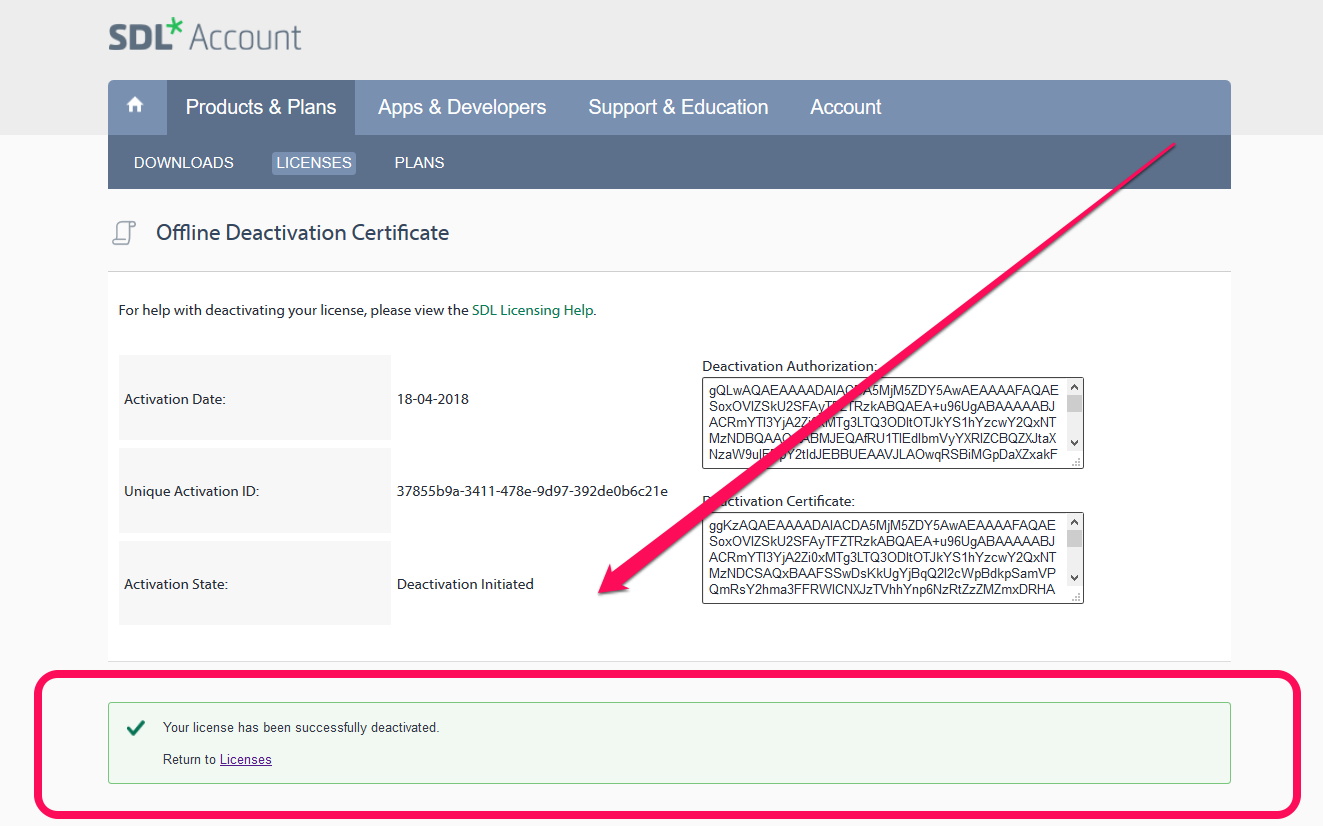Click the green success checkmark icon

(136, 728)
